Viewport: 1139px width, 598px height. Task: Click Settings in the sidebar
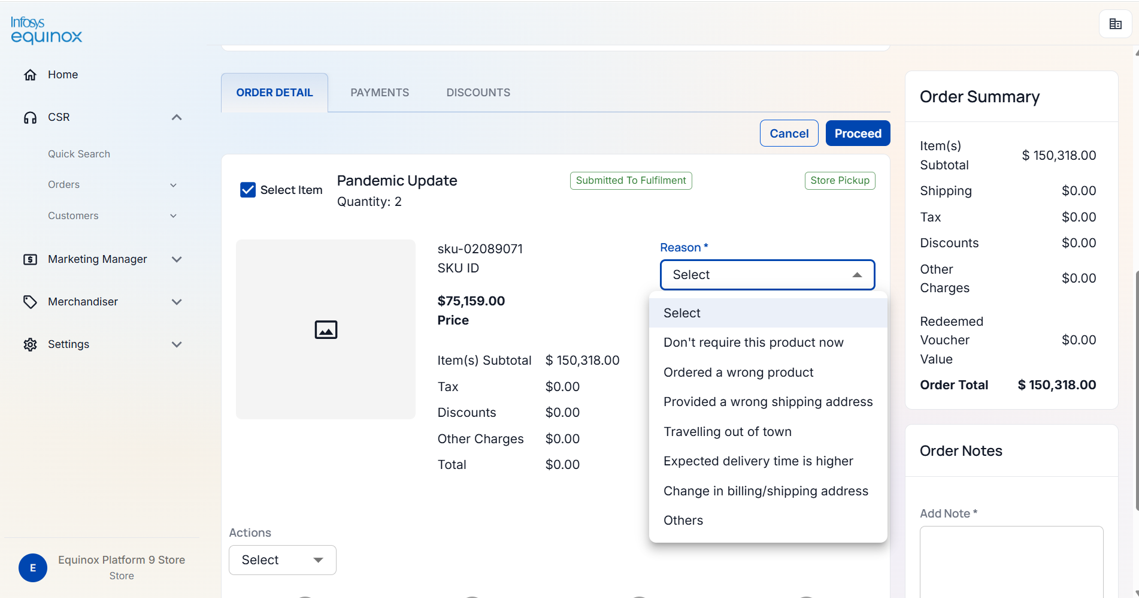(68, 344)
